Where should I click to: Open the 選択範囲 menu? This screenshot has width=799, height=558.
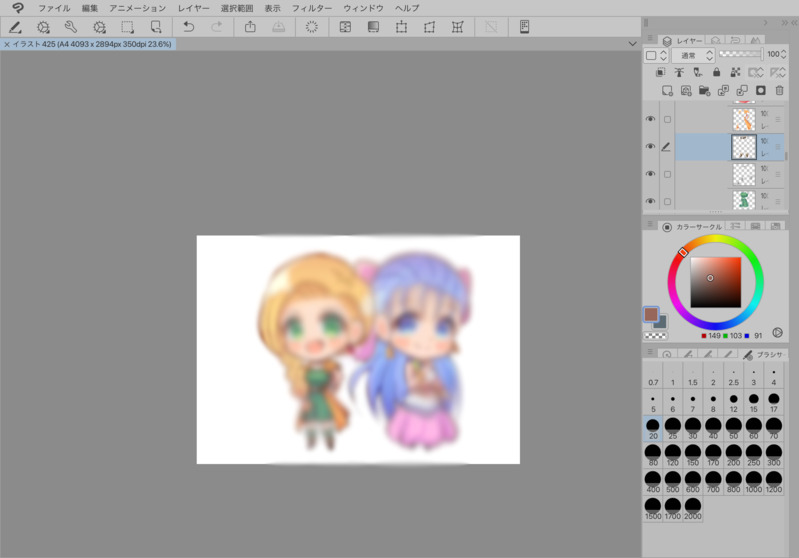tap(237, 8)
